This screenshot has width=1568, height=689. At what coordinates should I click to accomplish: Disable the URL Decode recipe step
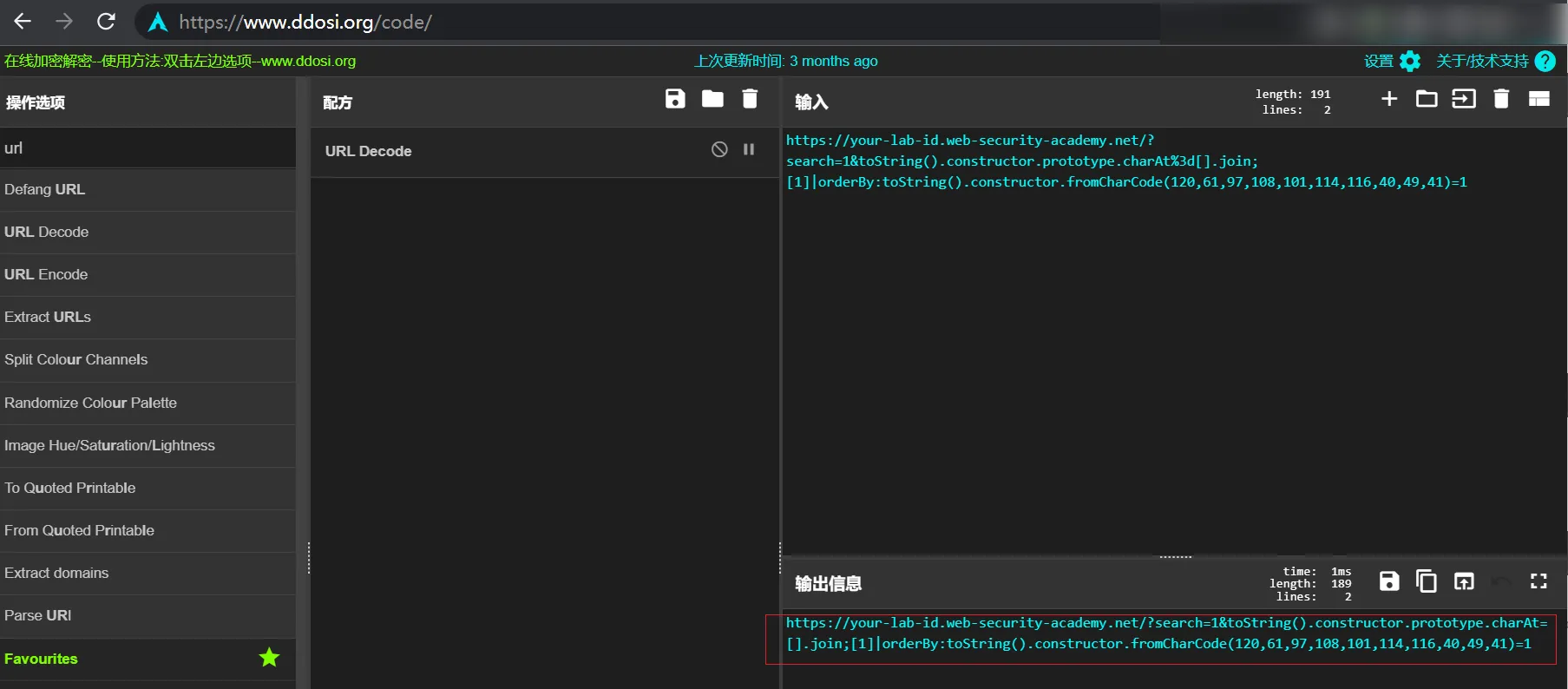click(x=719, y=149)
